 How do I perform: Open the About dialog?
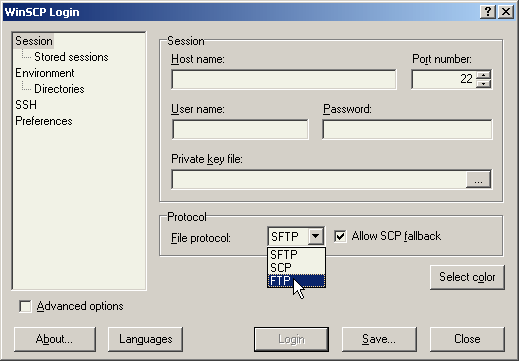(55, 339)
